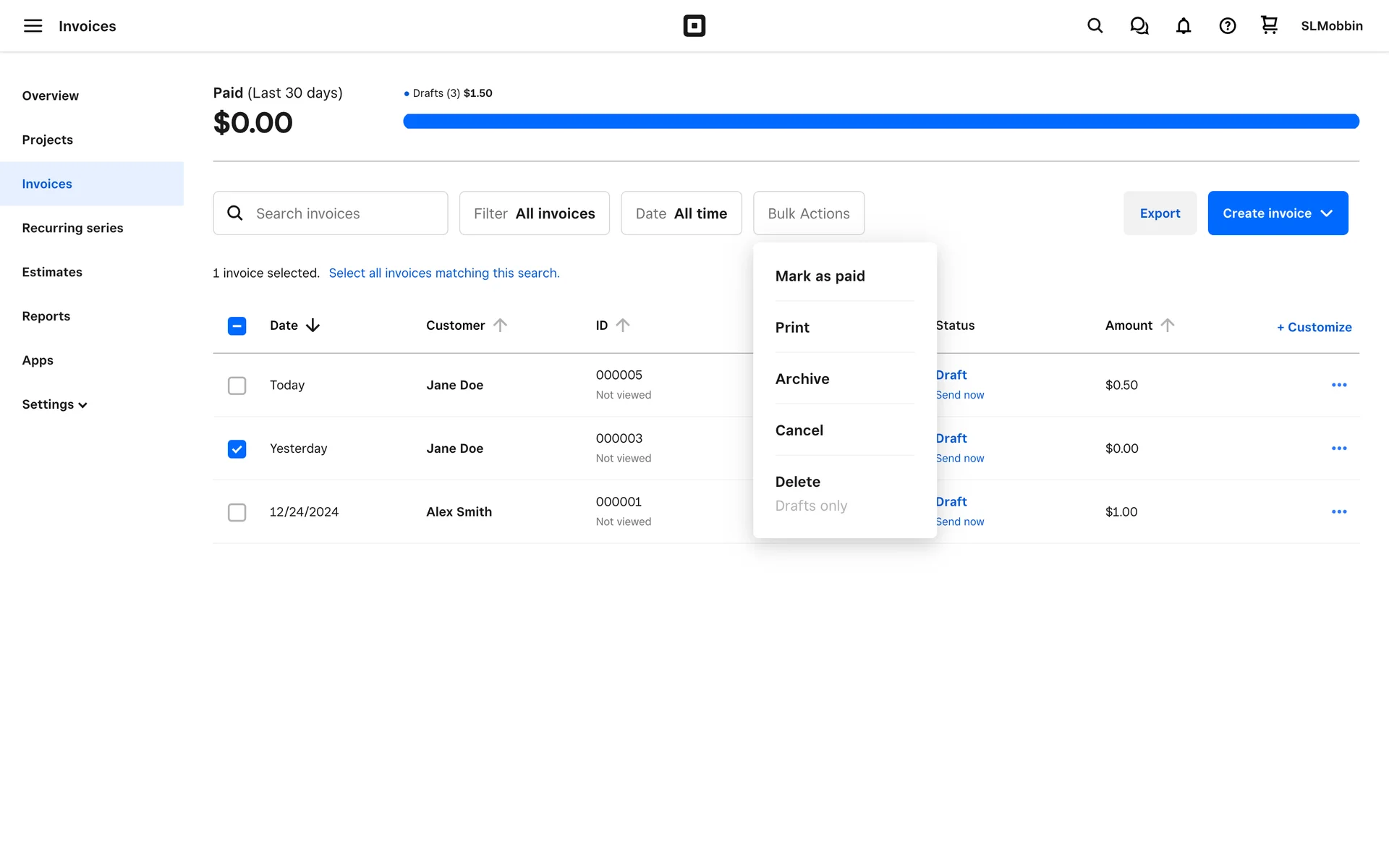Choose Mark as paid from Bulk Actions
The width and height of the screenshot is (1389, 868).
click(x=820, y=276)
